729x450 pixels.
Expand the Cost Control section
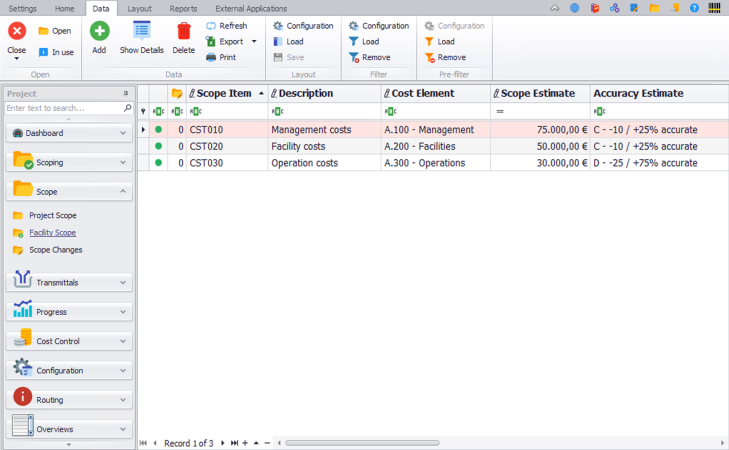(68, 341)
